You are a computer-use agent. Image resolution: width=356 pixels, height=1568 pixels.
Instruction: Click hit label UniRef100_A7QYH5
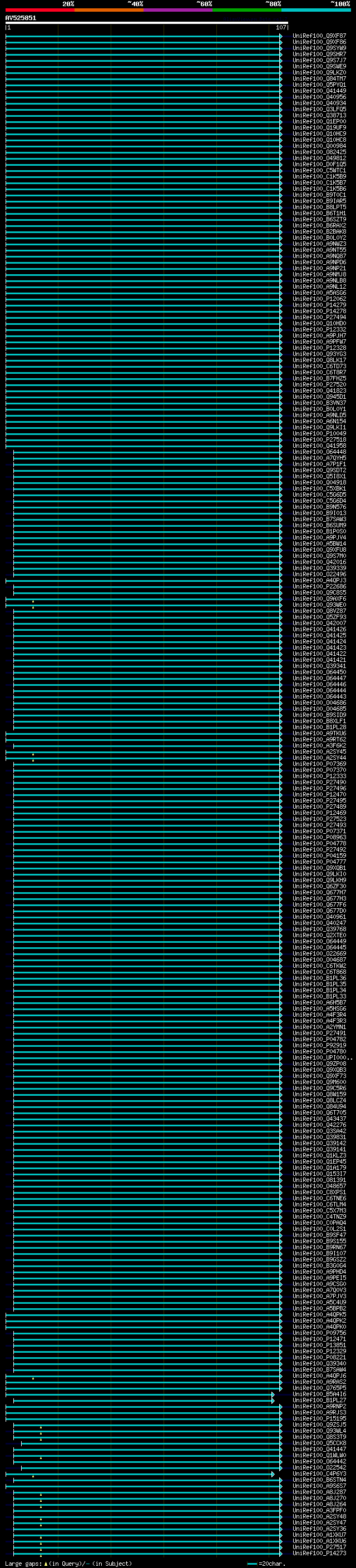pos(319,458)
